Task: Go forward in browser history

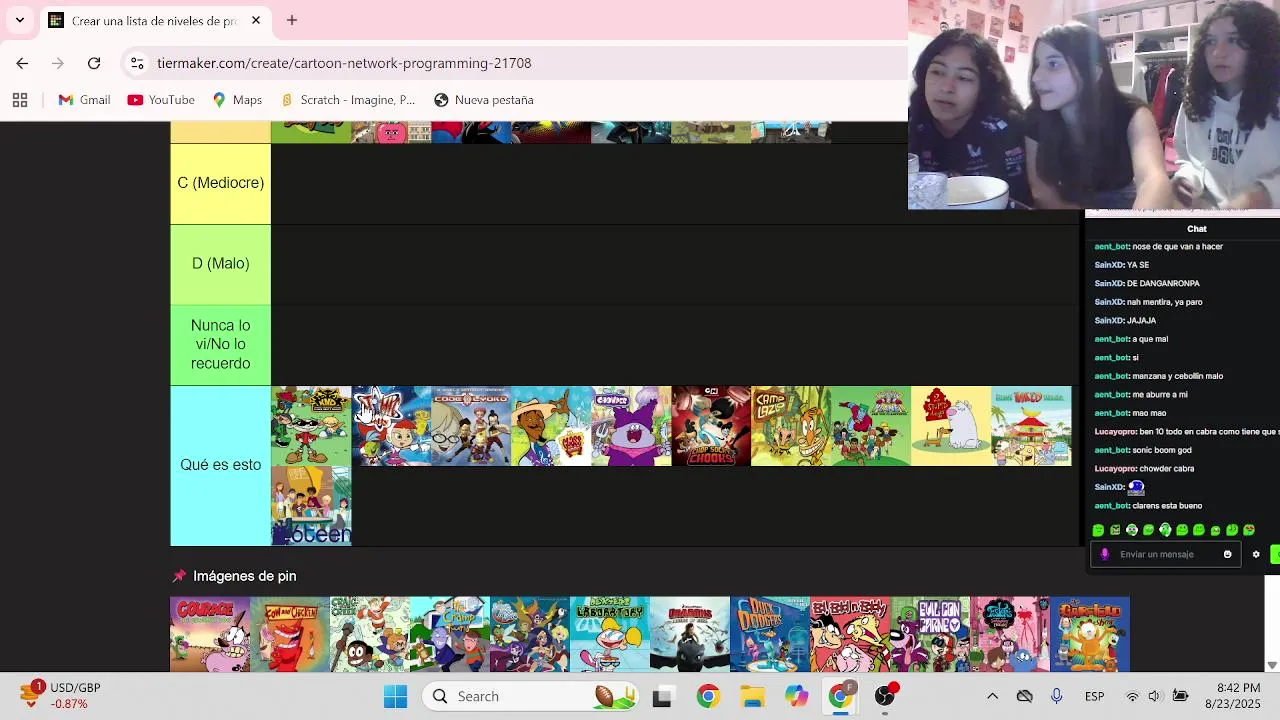Action: [58, 63]
